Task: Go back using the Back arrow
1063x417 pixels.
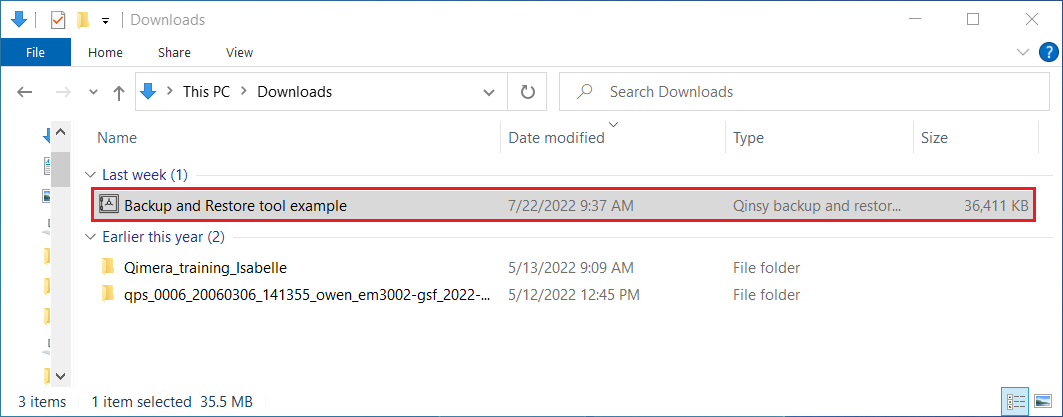Action: pos(26,92)
